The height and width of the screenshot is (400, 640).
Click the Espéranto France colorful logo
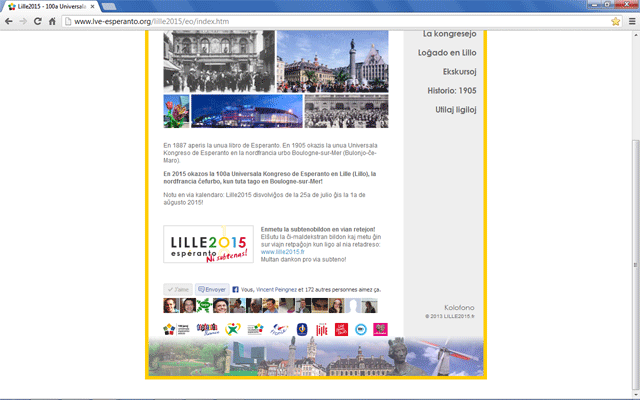pyautogui.click(x=207, y=329)
